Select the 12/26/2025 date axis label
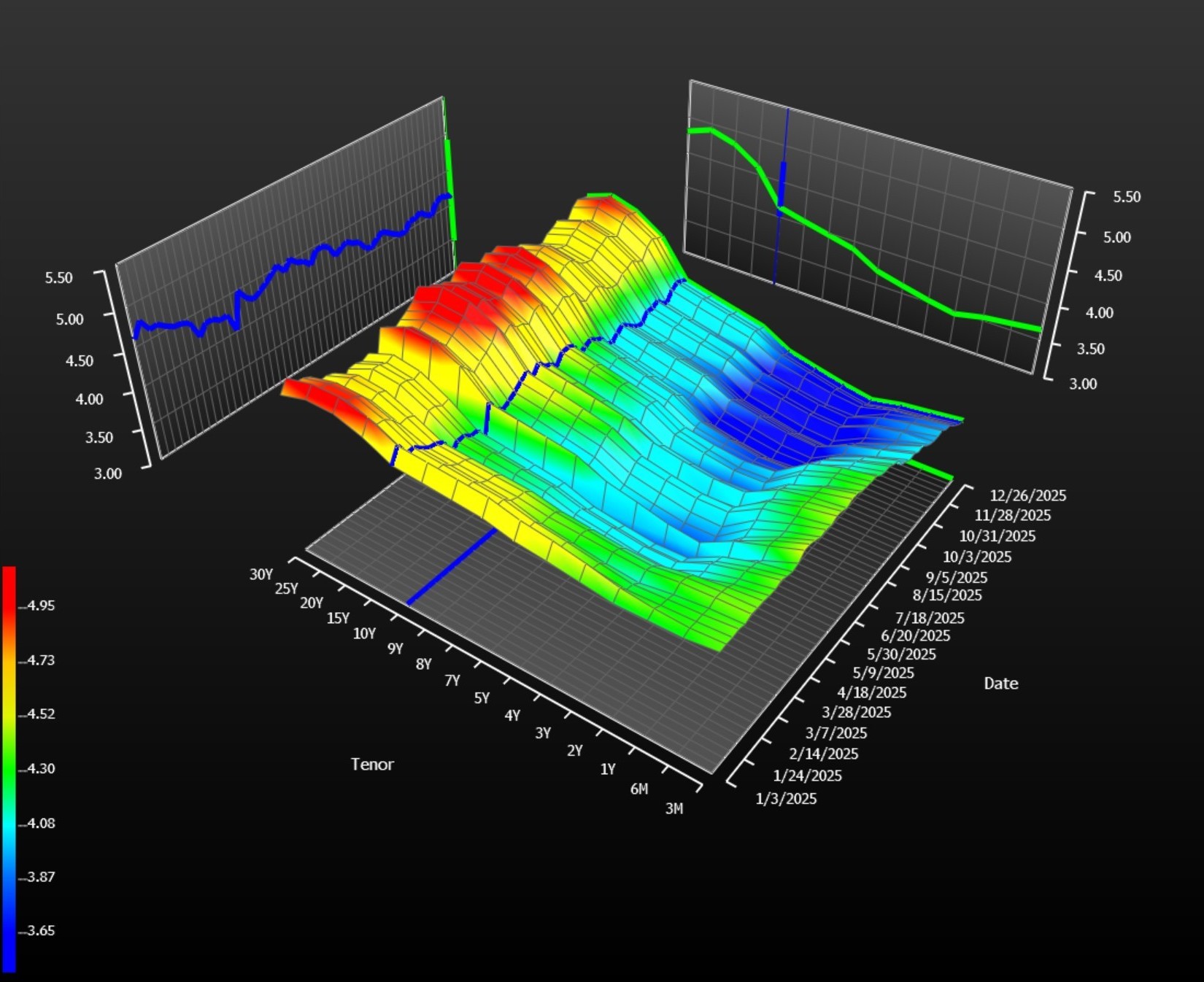 coord(1027,496)
